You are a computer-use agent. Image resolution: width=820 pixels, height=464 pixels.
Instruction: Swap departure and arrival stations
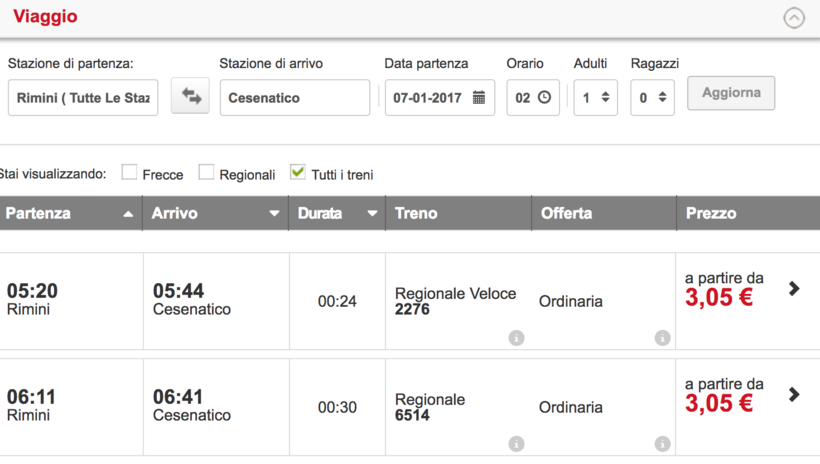(190, 97)
